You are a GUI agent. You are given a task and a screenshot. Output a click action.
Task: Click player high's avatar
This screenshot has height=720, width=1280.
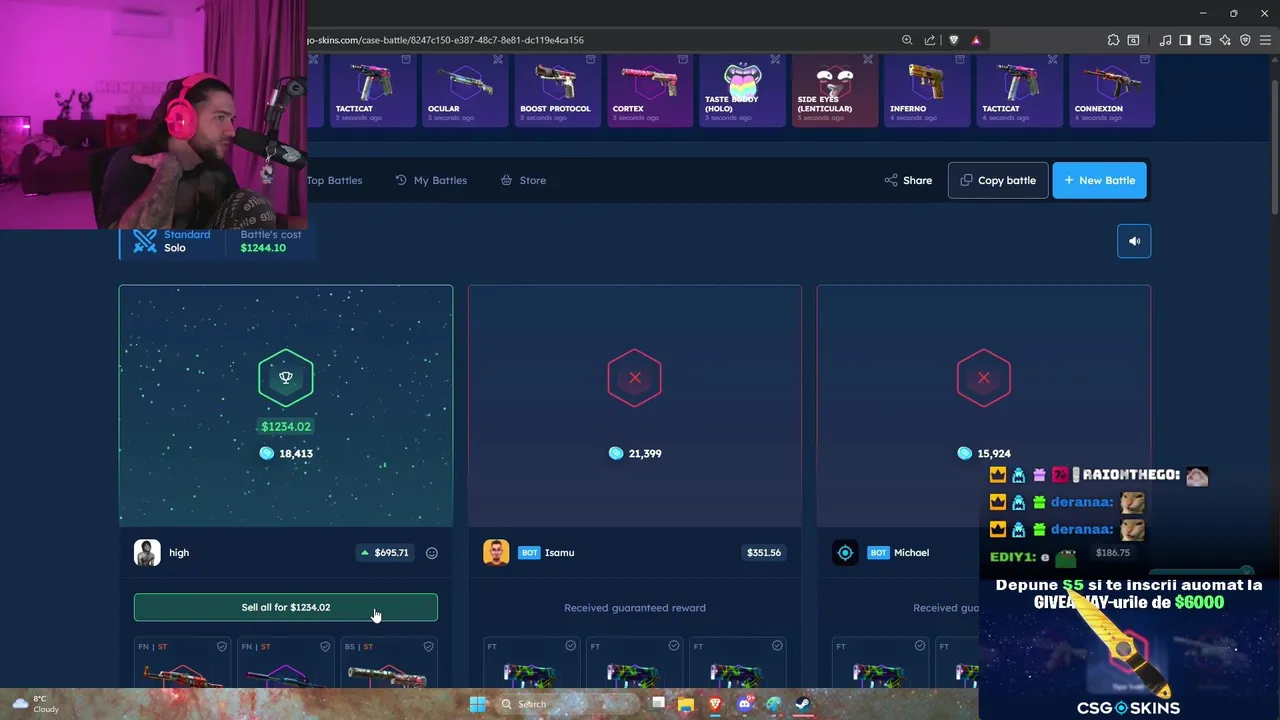(147, 553)
